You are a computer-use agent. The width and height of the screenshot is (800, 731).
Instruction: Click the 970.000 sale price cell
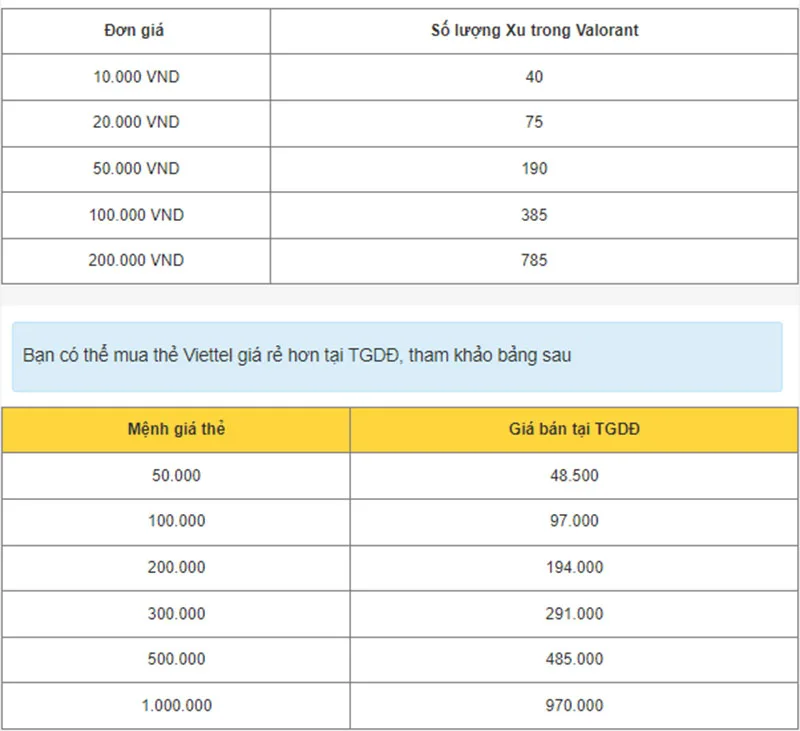(574, 705)
